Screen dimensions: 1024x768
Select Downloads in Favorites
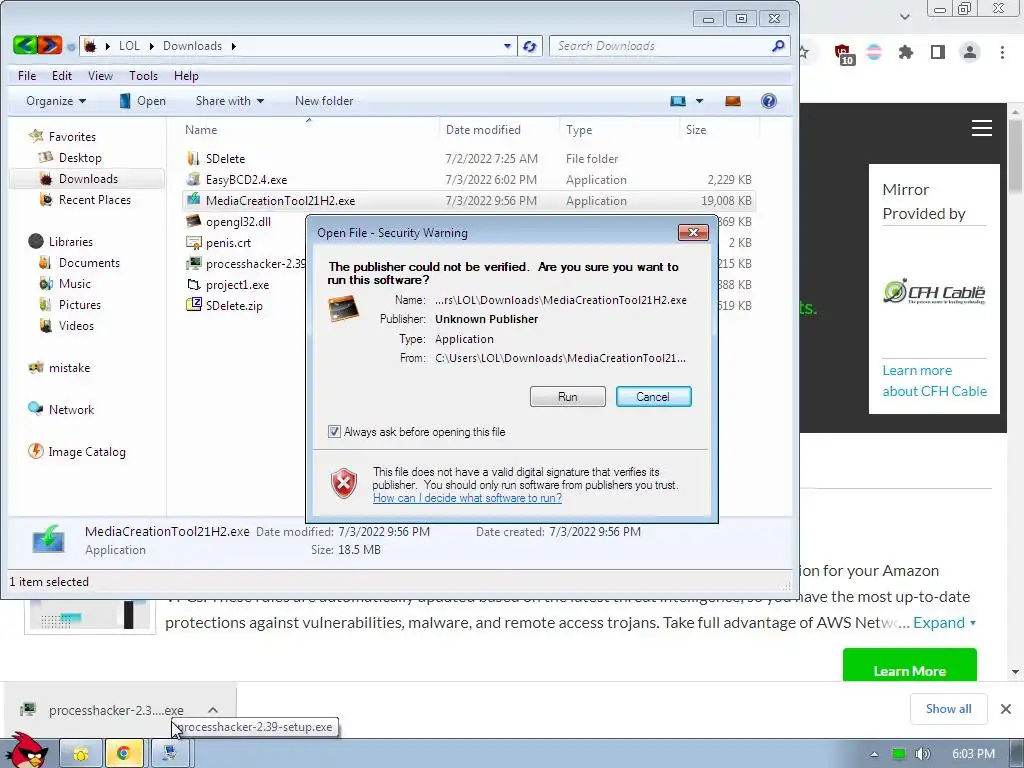88,178
